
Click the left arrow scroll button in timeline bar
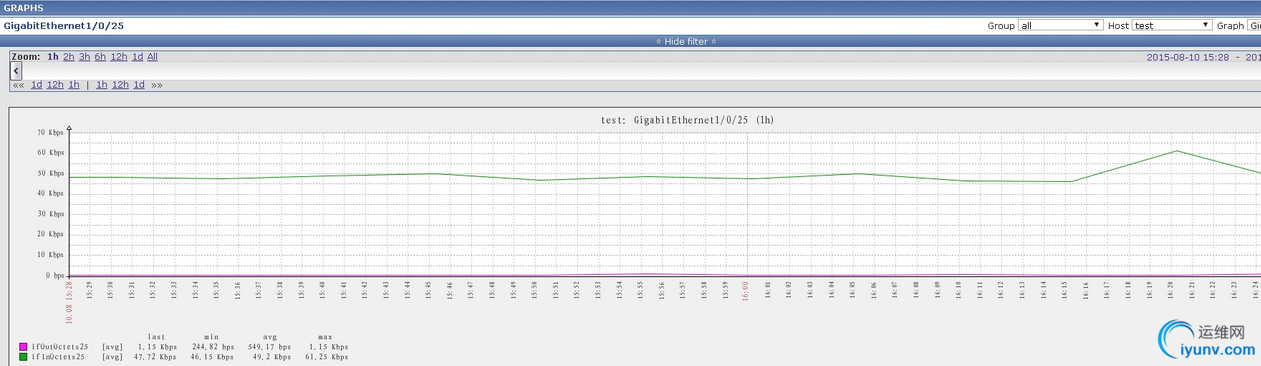[x=16, y=71]
